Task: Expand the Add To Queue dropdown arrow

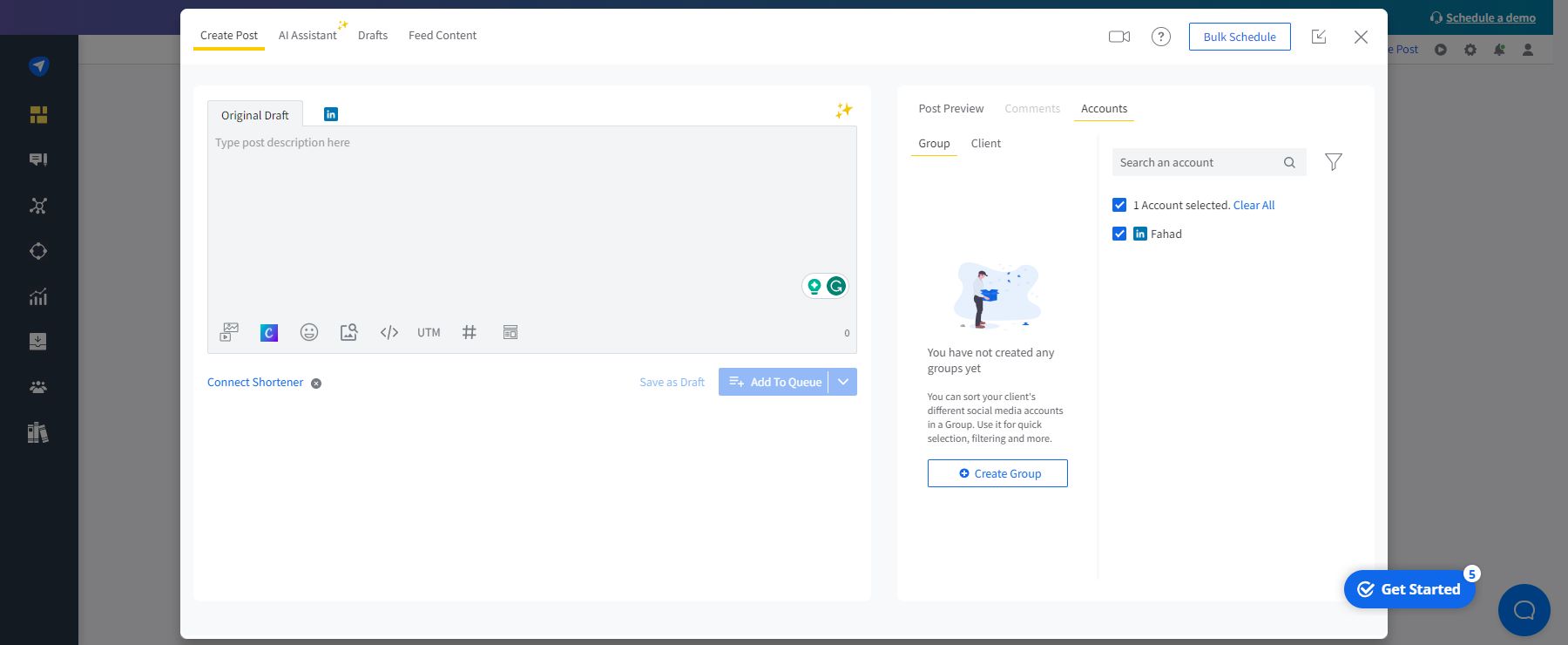Action: tap(843, 382)
